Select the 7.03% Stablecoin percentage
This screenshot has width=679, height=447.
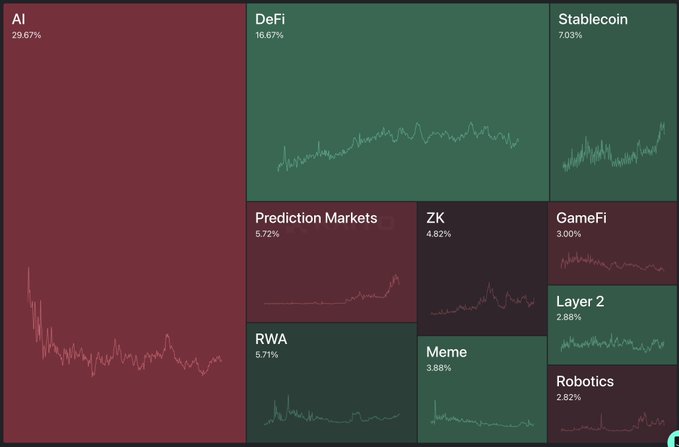point(570,35)
